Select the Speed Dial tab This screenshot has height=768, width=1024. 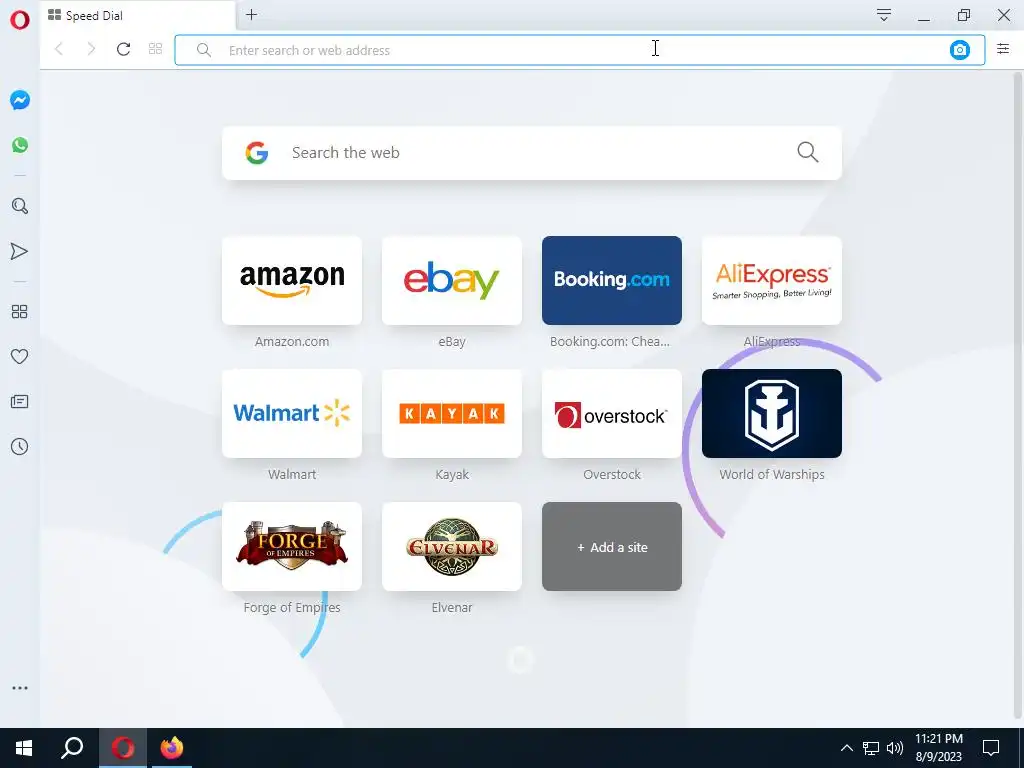137,15
